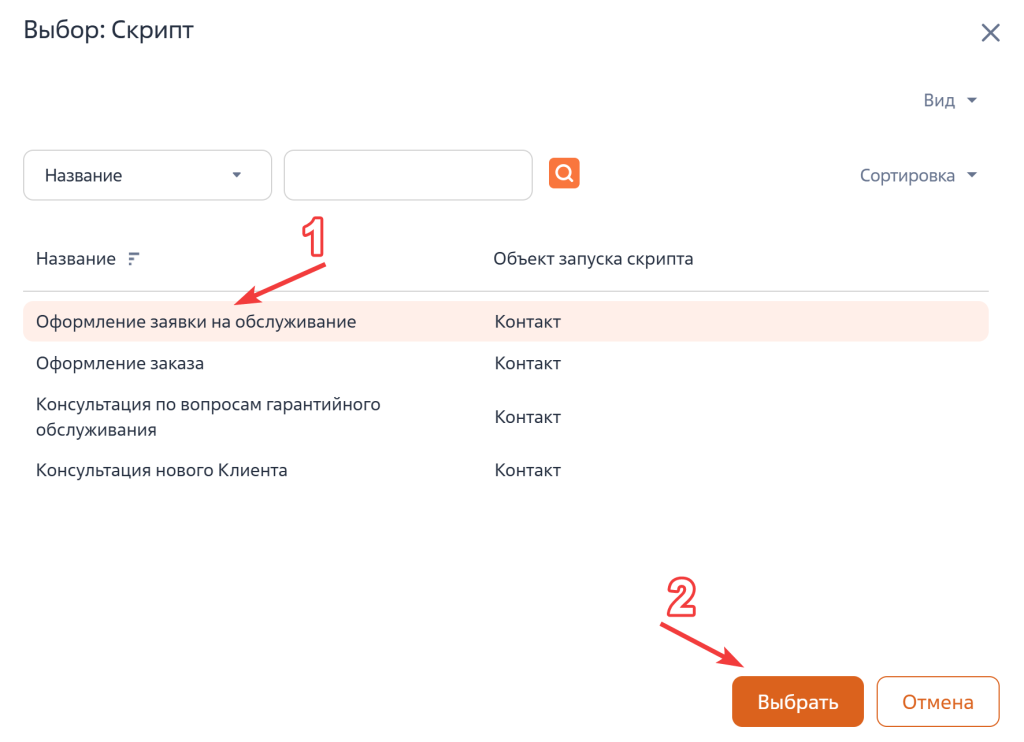Click inside the empty search text field
This screenshot has height=742, width=1024.
pos(408,174)
